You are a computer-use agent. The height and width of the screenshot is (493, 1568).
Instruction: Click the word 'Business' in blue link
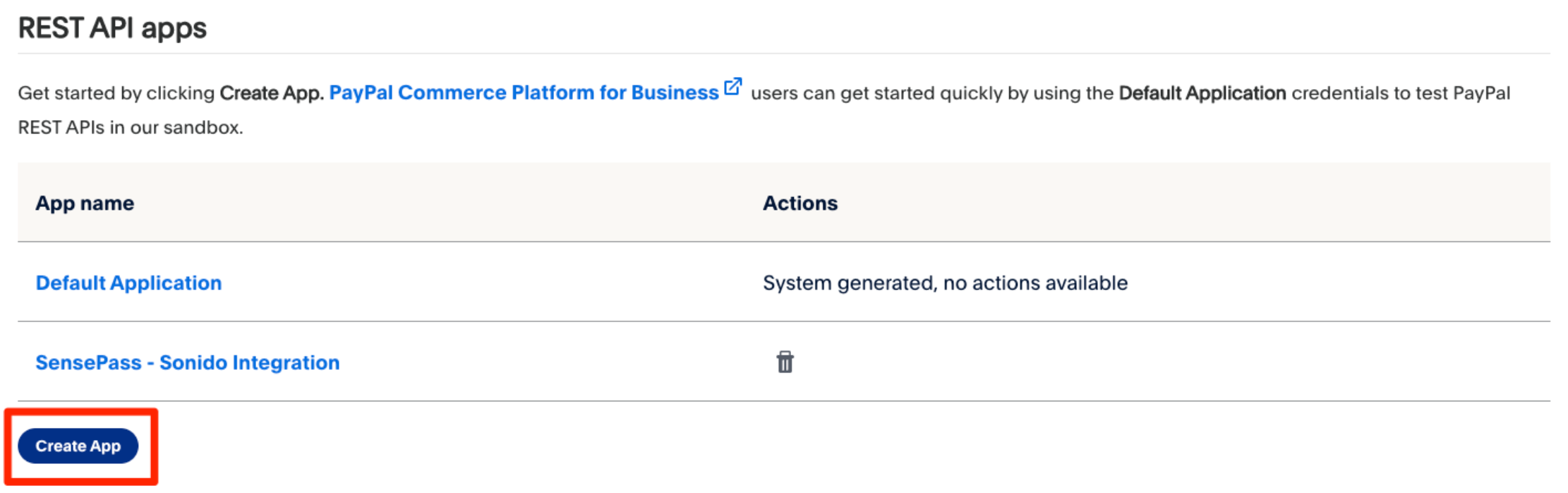[x=675, y=93]
